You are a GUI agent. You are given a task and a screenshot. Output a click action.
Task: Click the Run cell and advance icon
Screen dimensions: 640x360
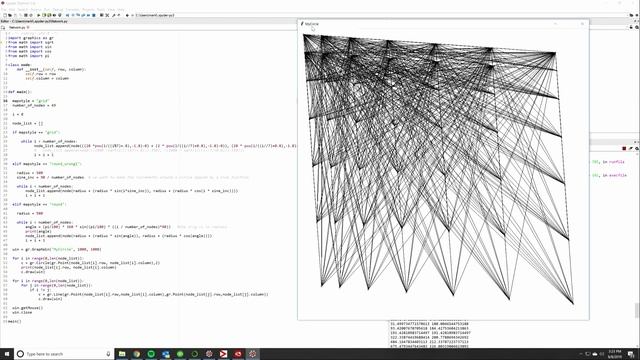click(x=49, y=15)
